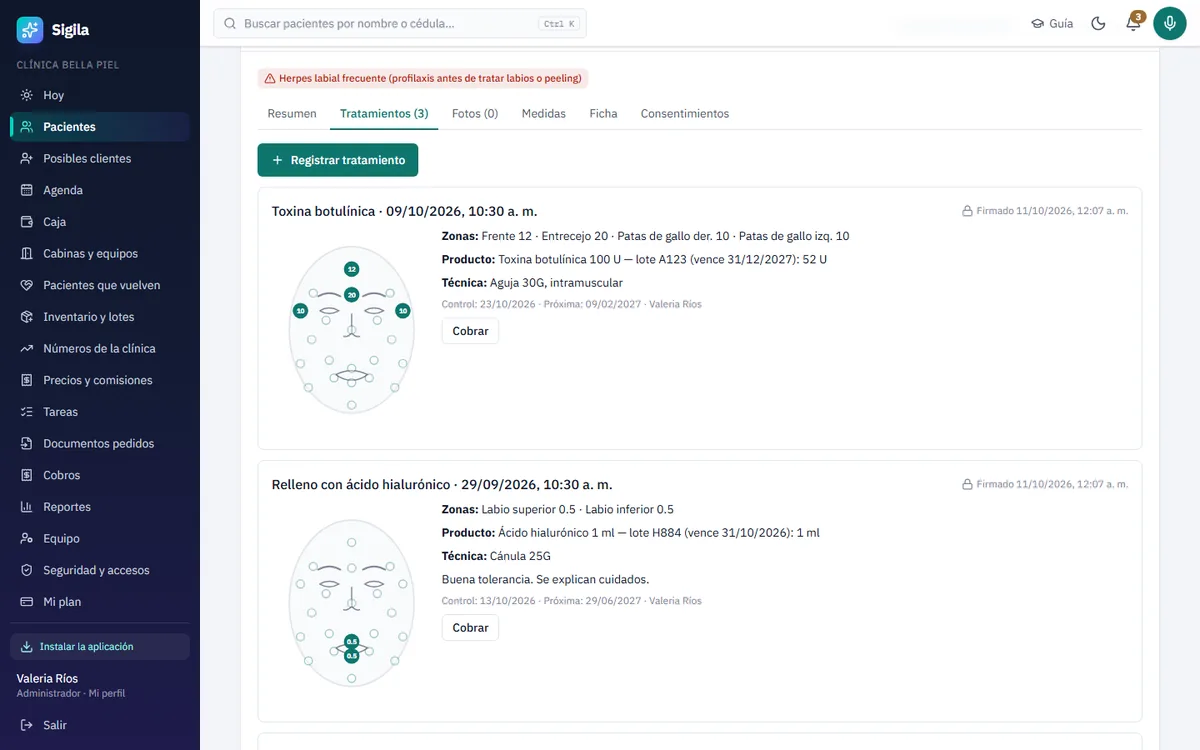Open Documentos pedidos
Image resolution: width=1200 pixels, height=750 pixels.
[100, 443]
